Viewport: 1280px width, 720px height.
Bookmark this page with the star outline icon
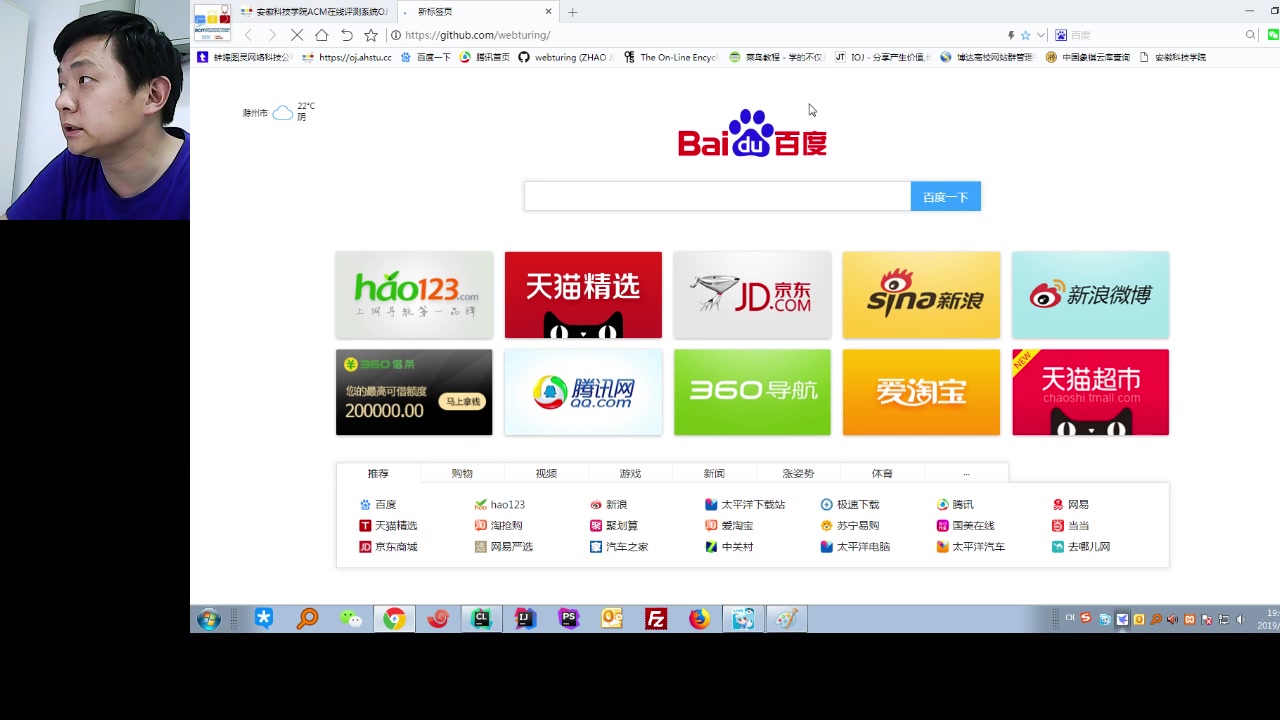click(371, 35)
